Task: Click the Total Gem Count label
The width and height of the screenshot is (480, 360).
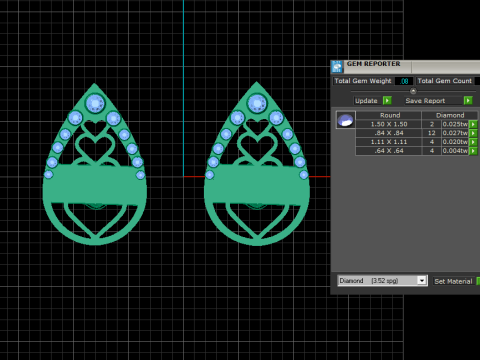Action: (x=444, y=81)
